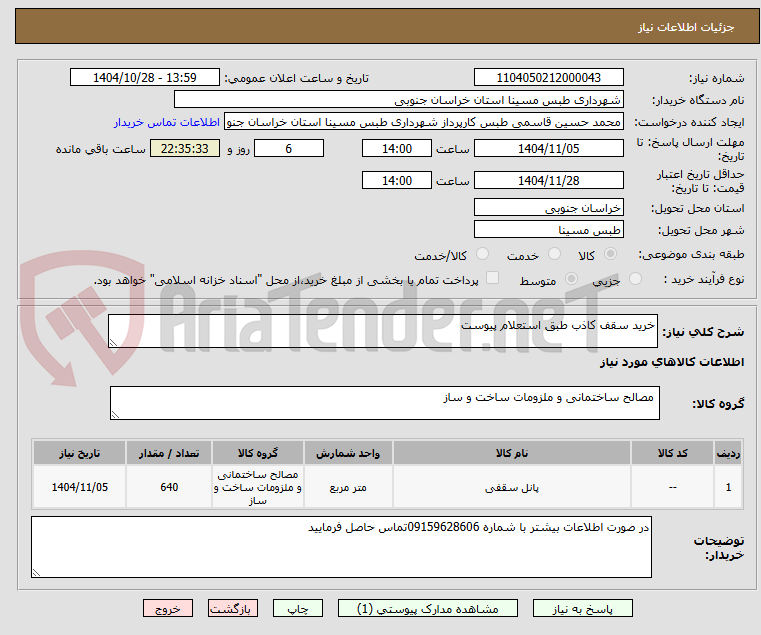Click تعداد / مقدار column header
Image resolution: width=761 pixels, height=635 pixels.
tap(169, 453)
